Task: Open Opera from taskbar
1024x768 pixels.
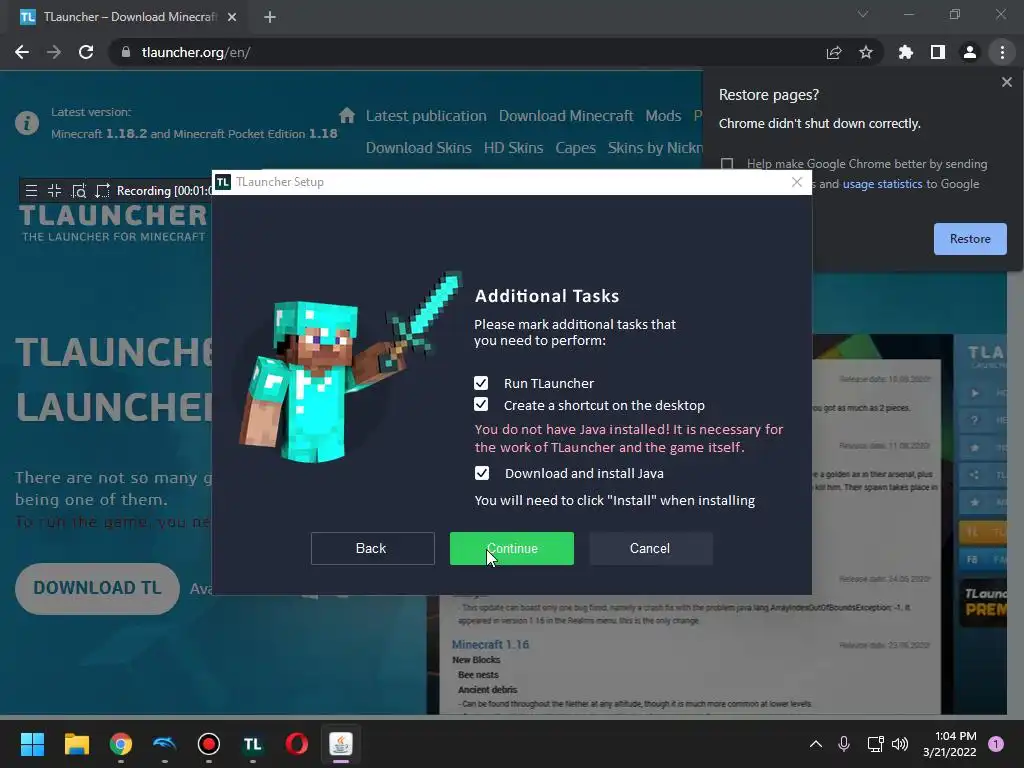Action: pyautogui.click(x=296, y=744)
